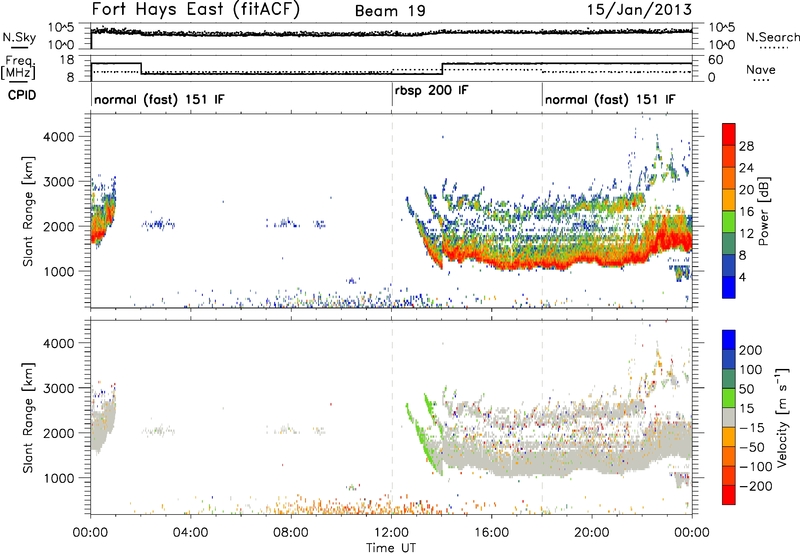800x554 pixels.
Task: Click the 'Fort Hays East (fitACF)' title
Action: tap(196, 10)
